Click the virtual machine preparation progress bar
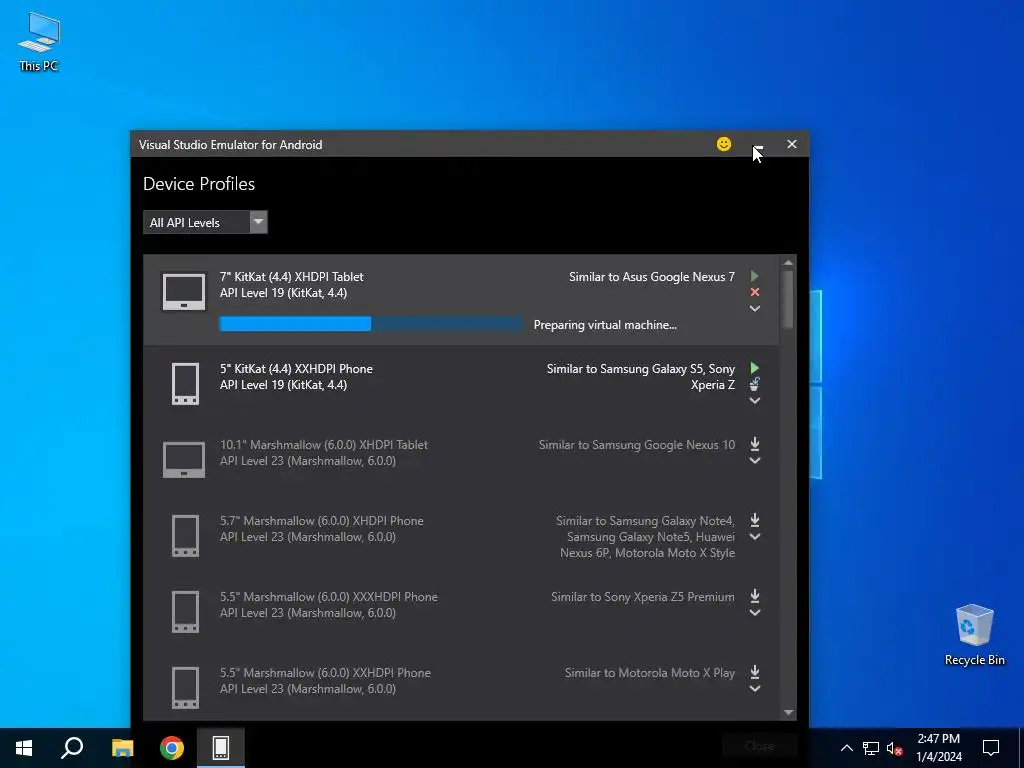The width and height of the screenshot is (1024, 768). tap(371, 324)
